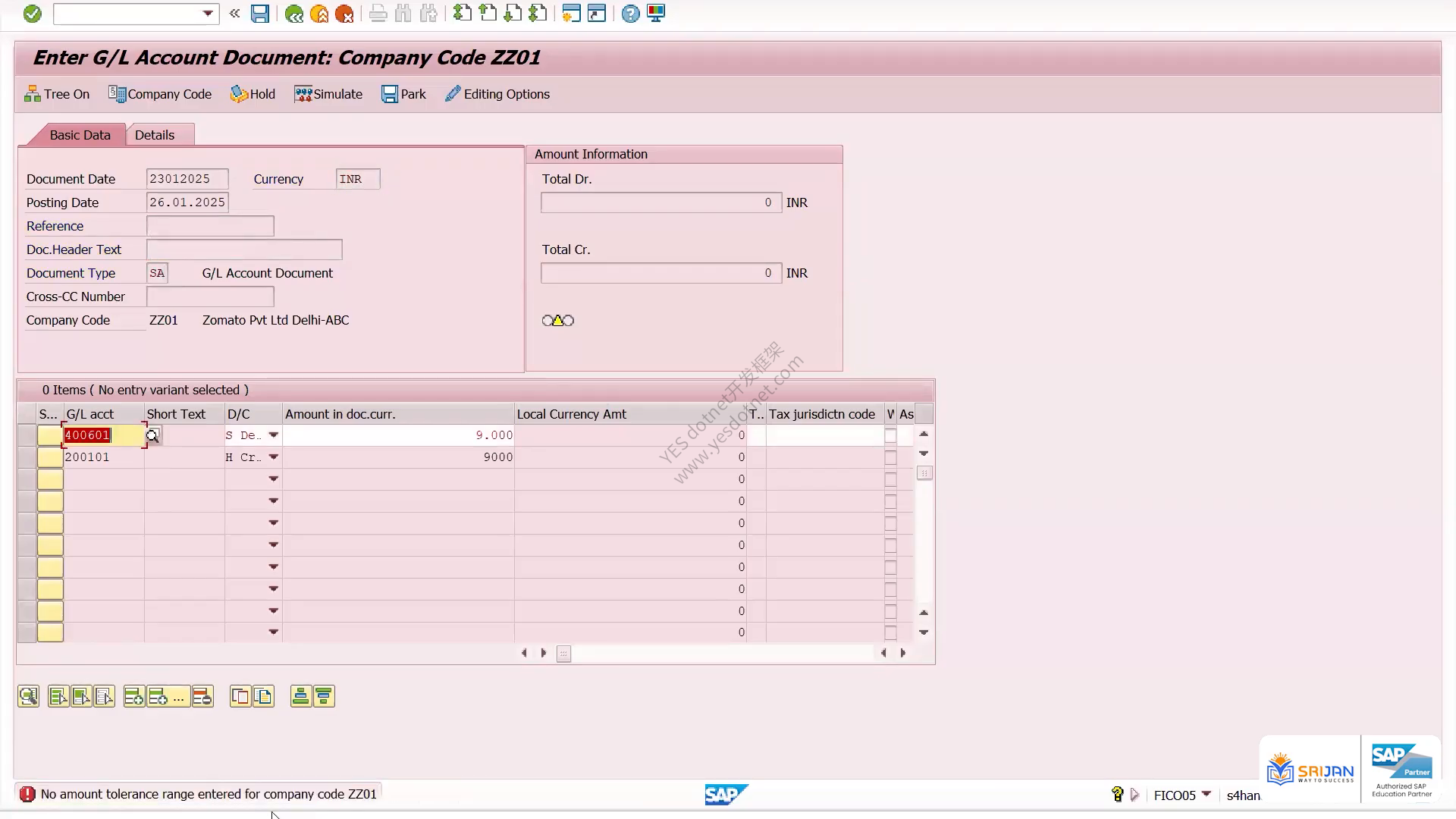Click the search help icon next to 400601
Image resolution: width=1456 pixels, height=819 pixels.
pos(152,435)
